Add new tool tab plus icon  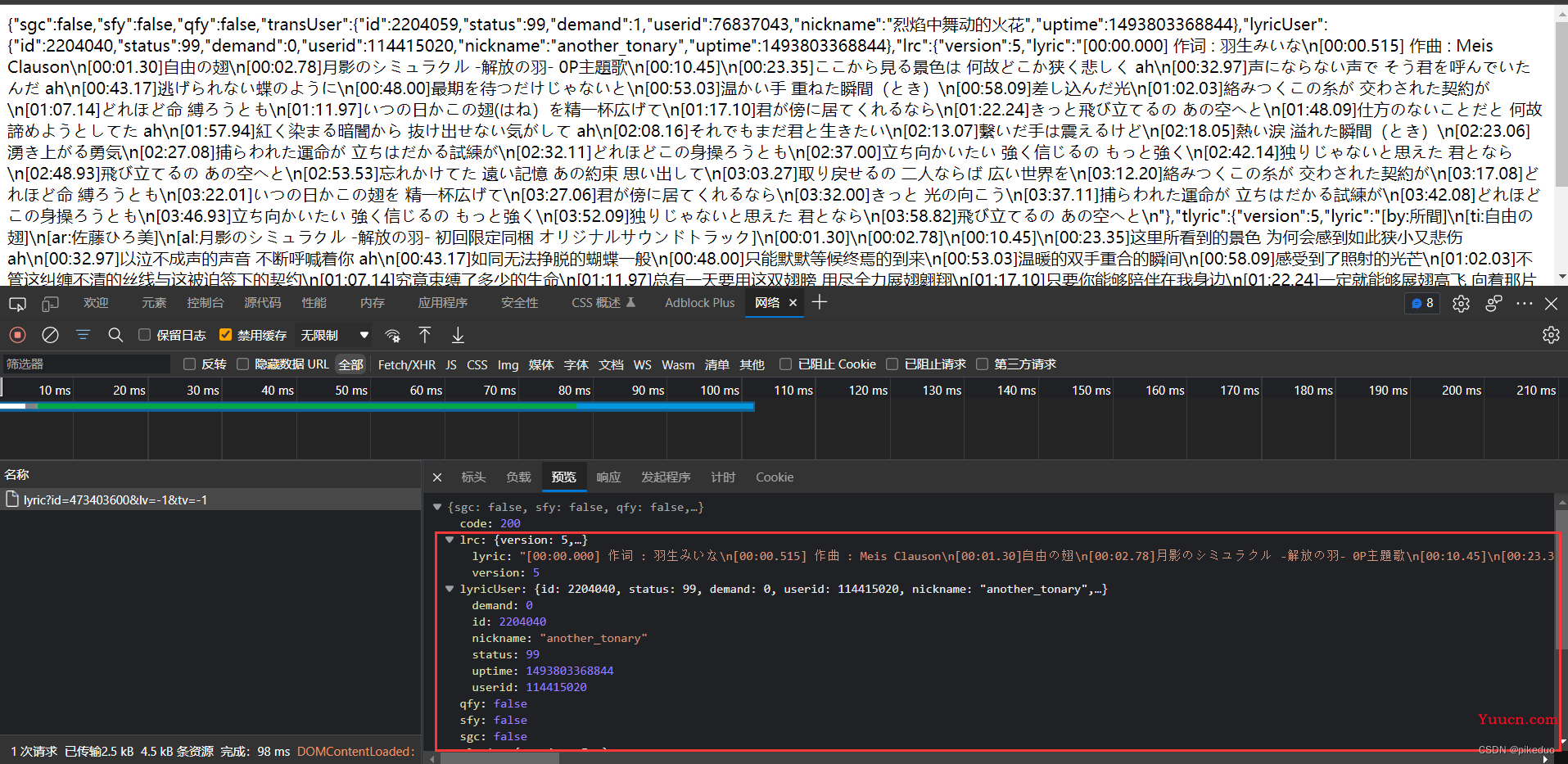[x=819, y=303]
